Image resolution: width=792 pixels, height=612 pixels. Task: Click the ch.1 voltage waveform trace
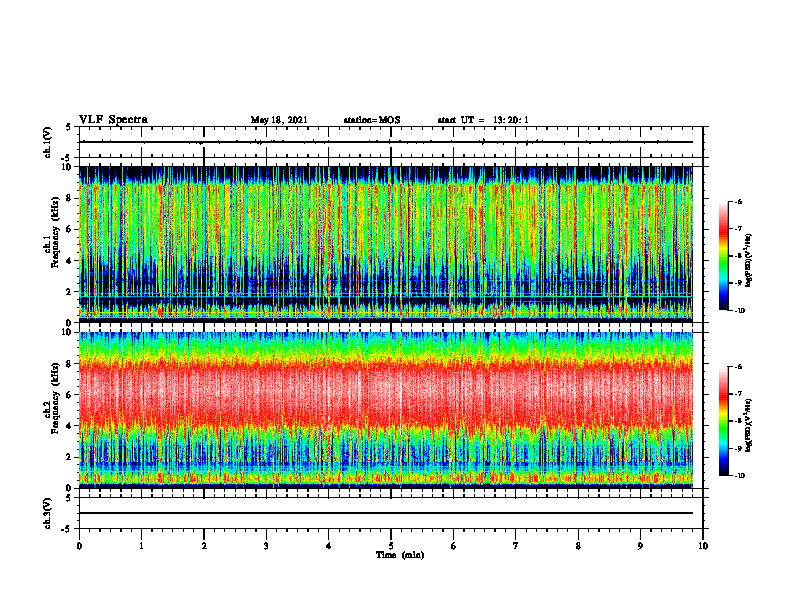pyautogui.click(x=386, y=142)
